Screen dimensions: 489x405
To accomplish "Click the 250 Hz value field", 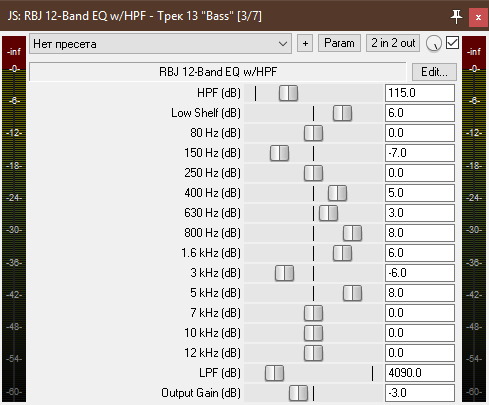I will pyautogui.click(x=420, y=173).
